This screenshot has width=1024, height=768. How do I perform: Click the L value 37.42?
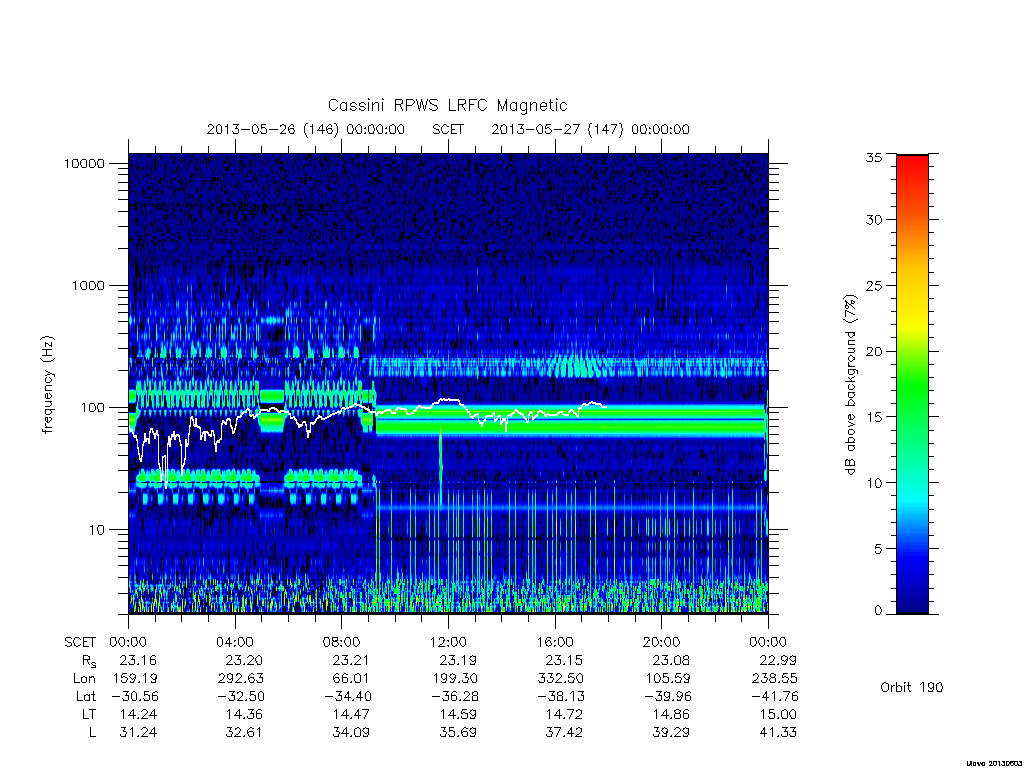click(564, 733)
